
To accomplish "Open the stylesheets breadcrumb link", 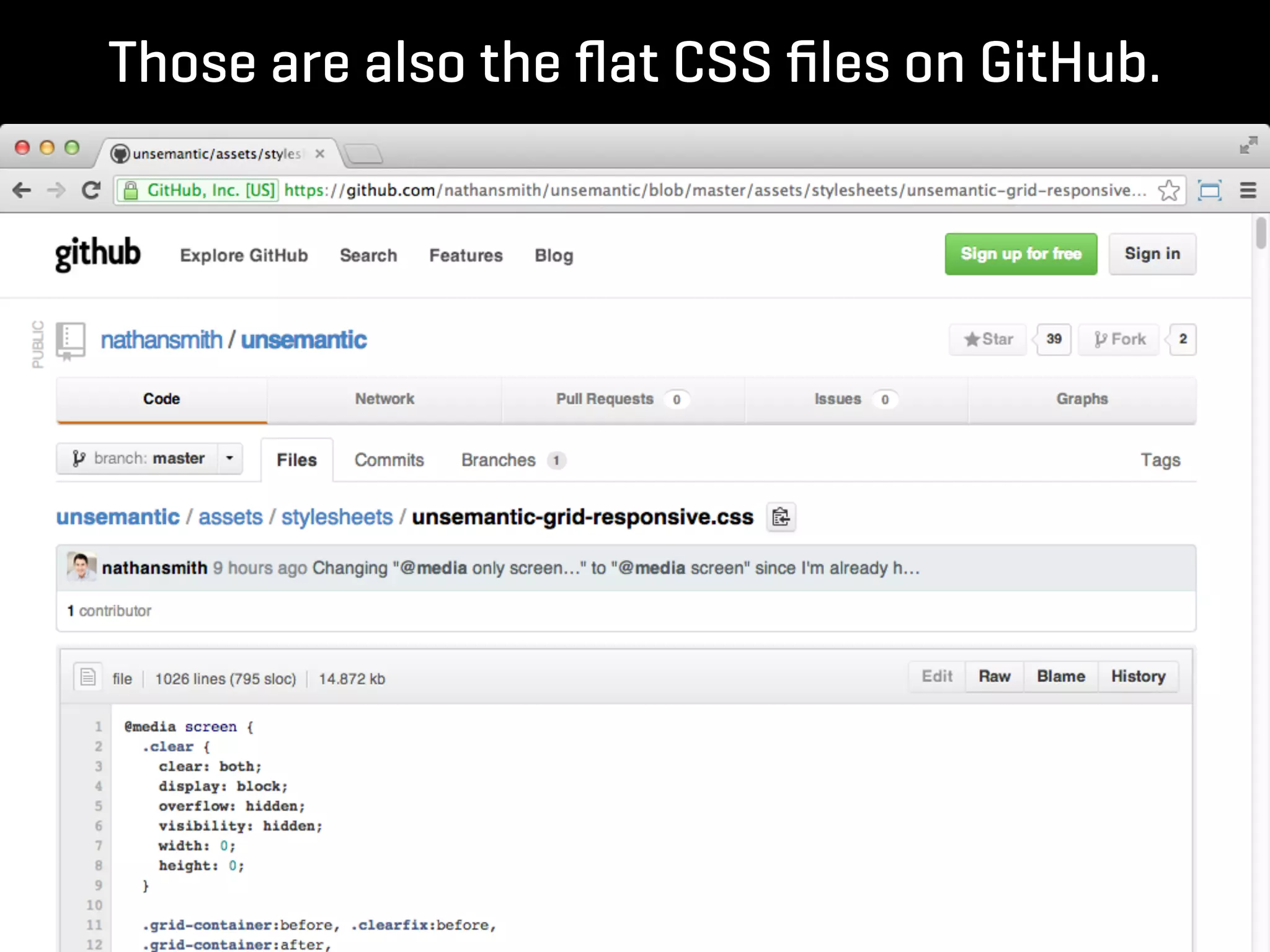I will (x=337, y=517).
